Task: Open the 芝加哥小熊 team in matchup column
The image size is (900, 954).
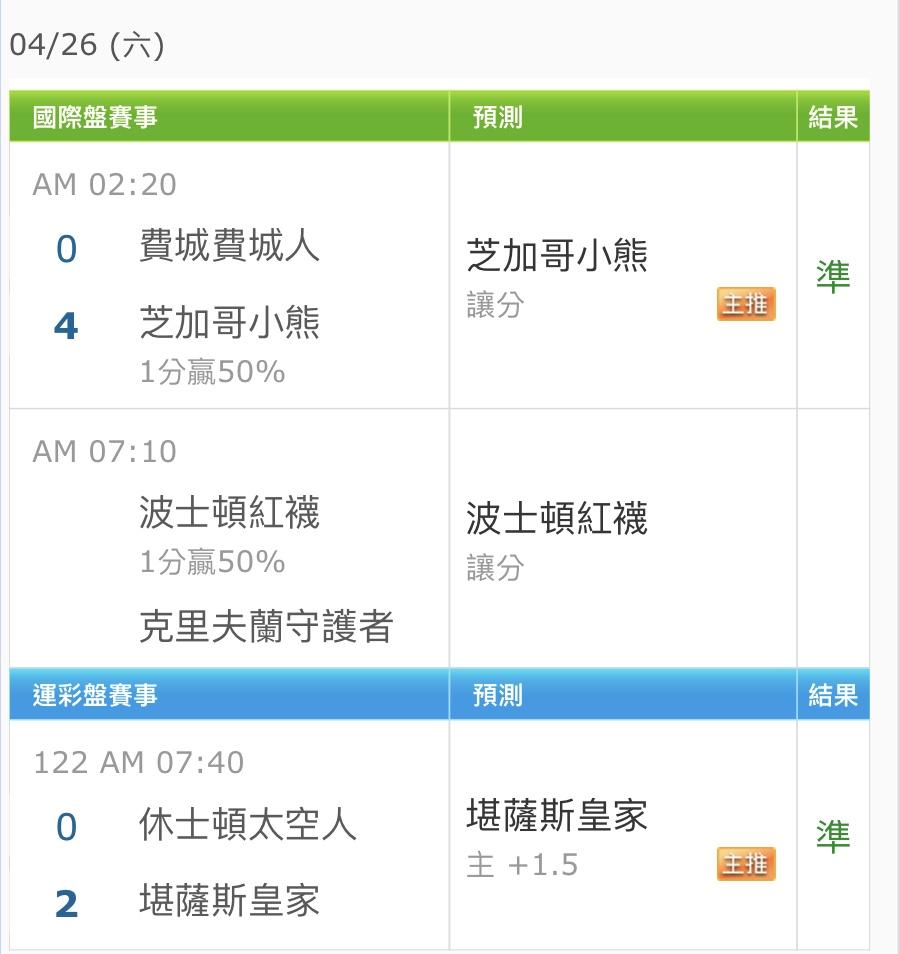Action: (x=229, y=322)
